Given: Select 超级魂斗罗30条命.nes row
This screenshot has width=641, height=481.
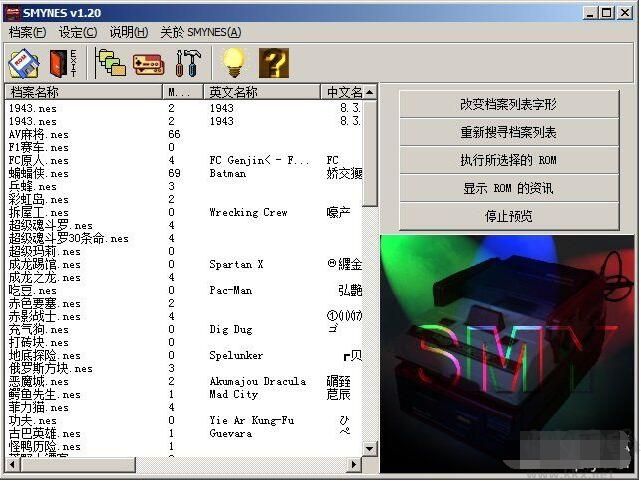Looking at the screenshot, I should point(69,239).
